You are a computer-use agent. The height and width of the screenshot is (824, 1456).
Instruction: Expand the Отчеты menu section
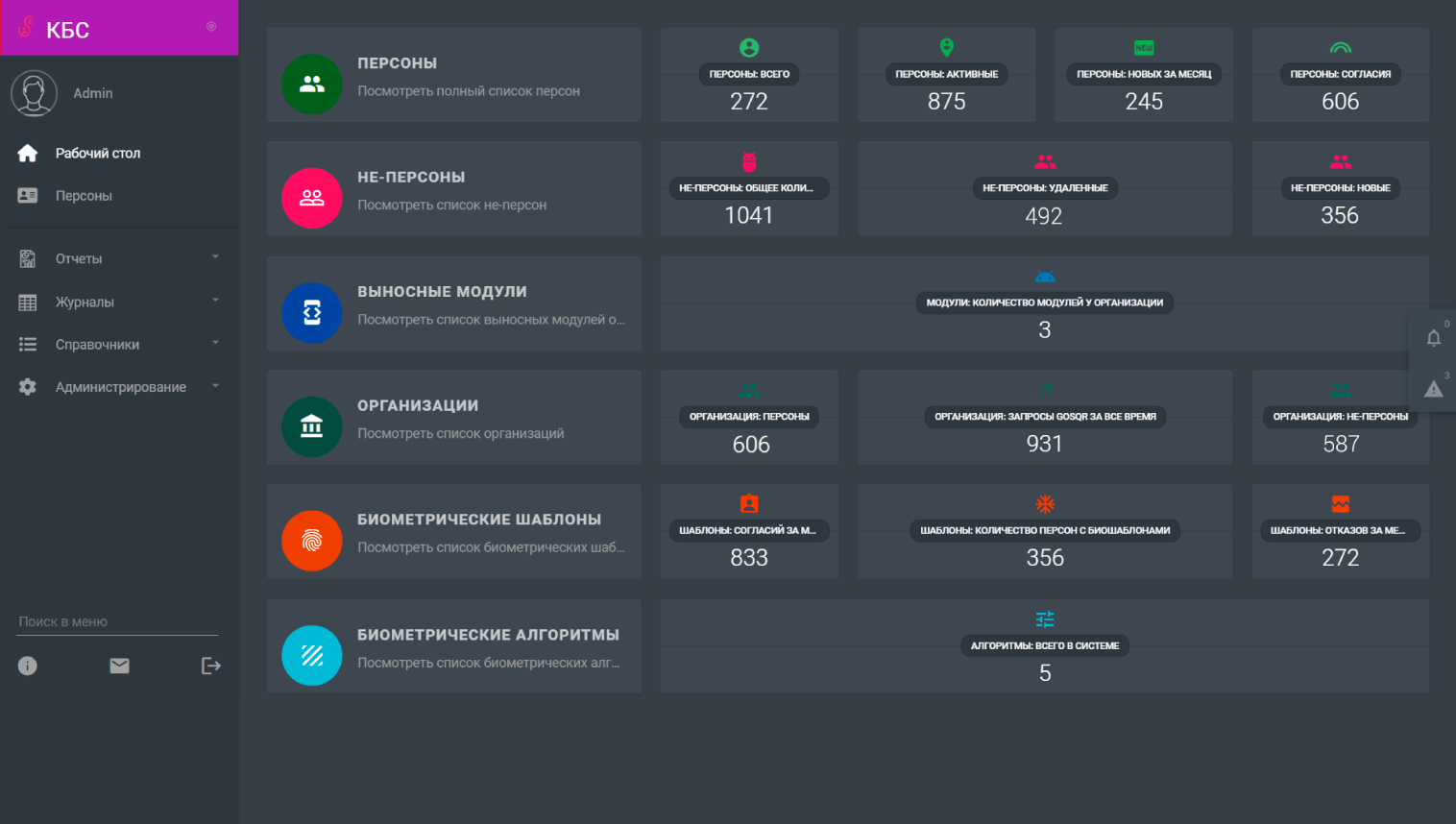click(119, 258)
